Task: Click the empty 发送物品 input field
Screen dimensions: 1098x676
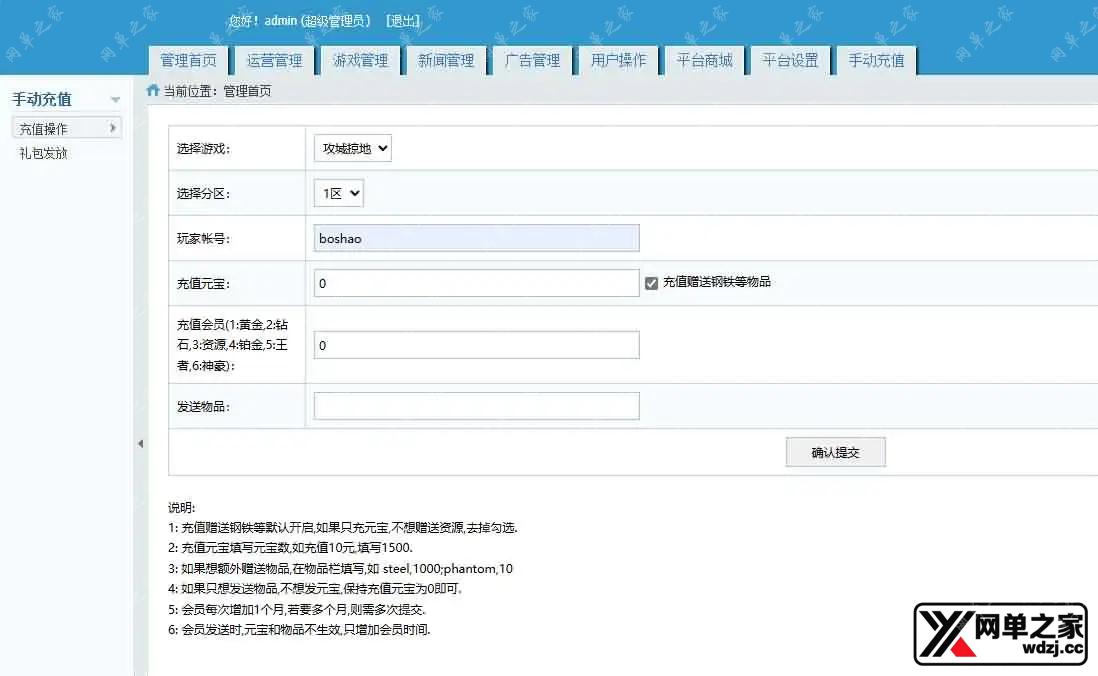Action: click(x=476, y=405)
